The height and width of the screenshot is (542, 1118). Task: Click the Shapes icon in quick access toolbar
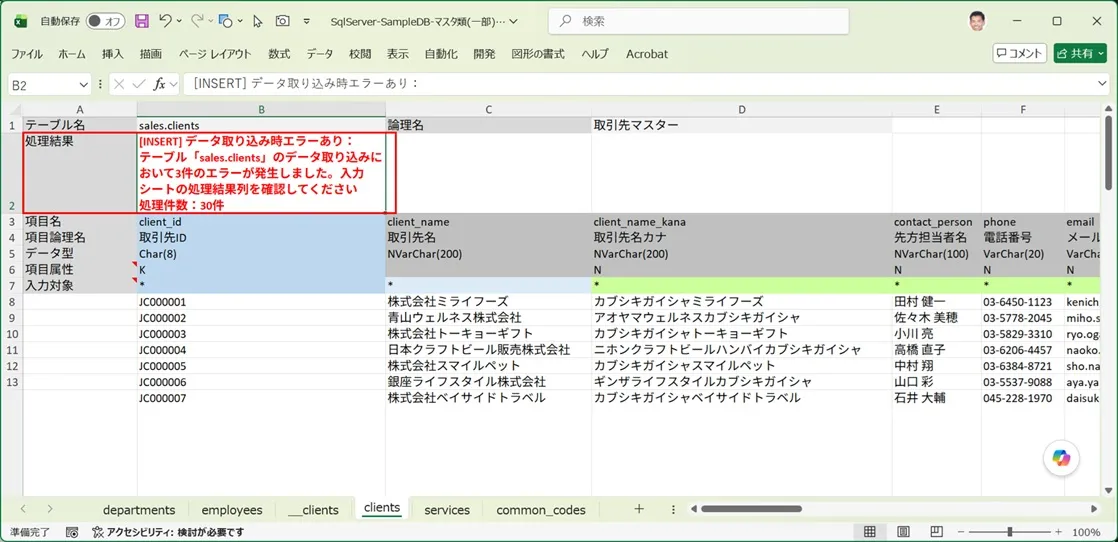(x=226, y=21)
